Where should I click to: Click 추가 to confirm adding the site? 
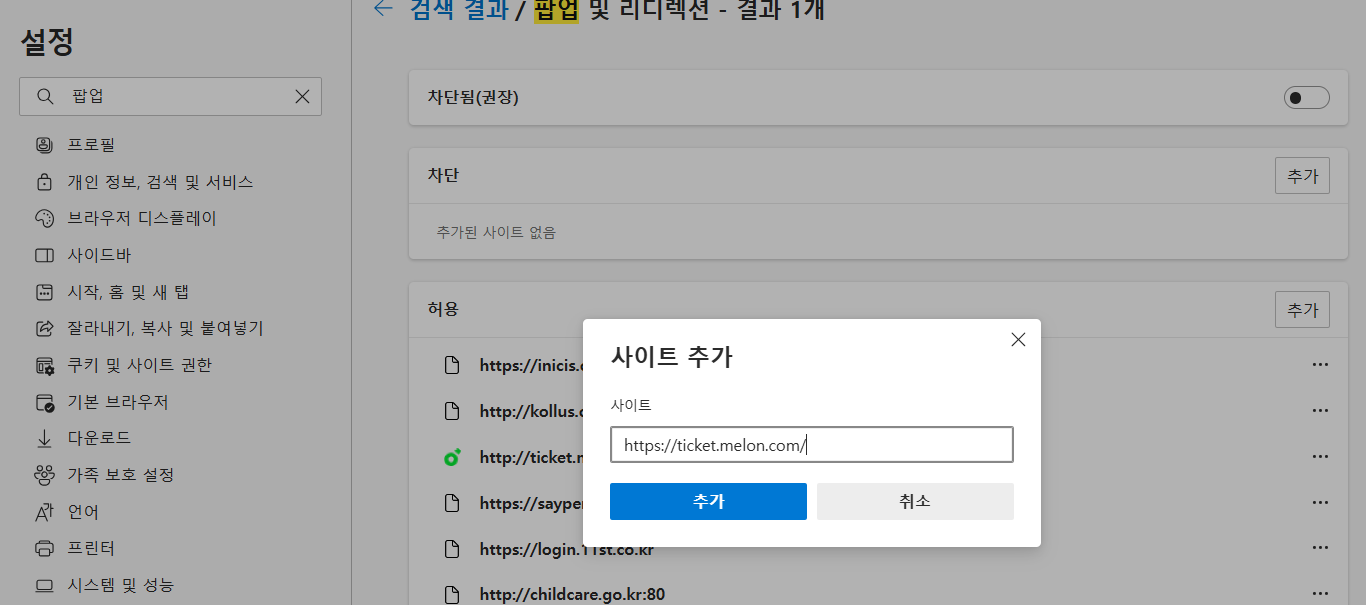pyautogui.click(x=708, y=502)
